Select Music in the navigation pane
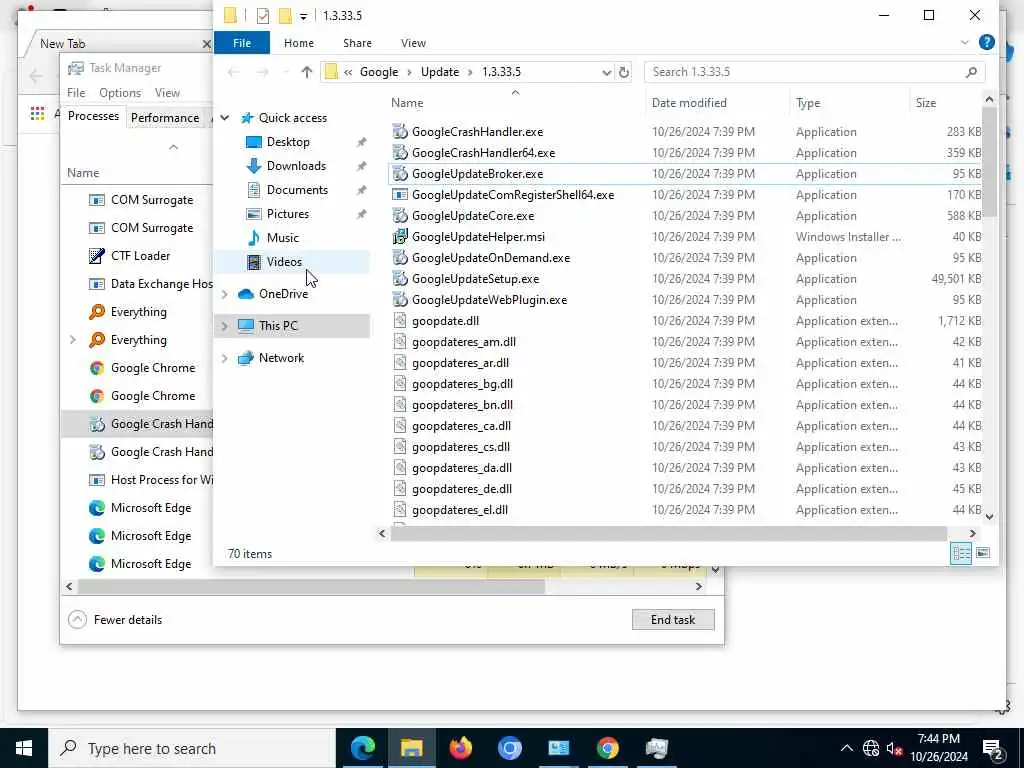This screenshot has height=768, width=1024. [282, 238]
